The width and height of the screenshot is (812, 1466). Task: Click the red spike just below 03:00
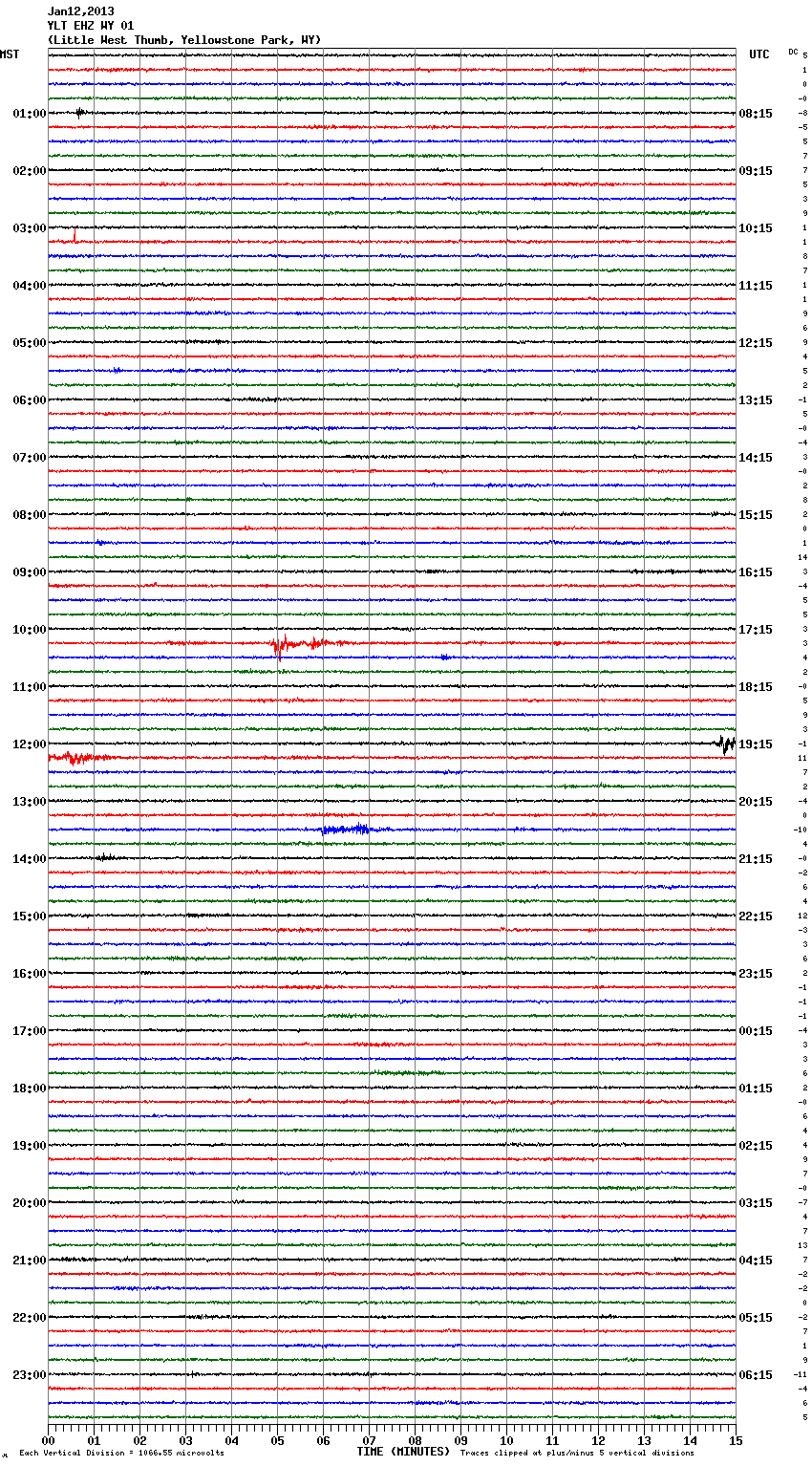(75, 234)
